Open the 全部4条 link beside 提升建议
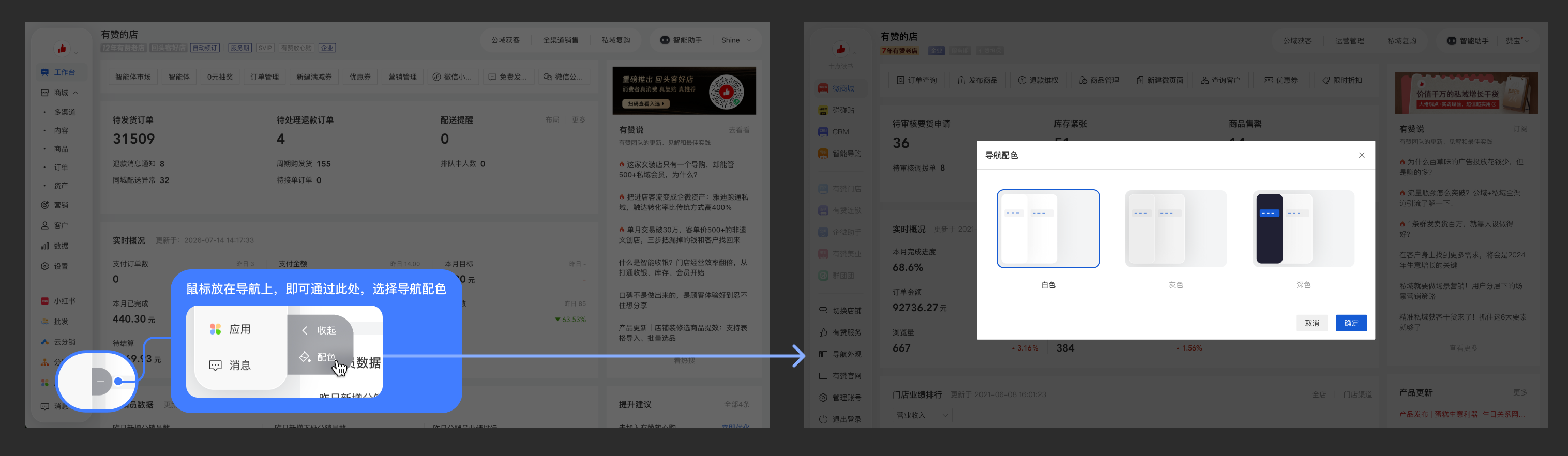 [x=736, y=404]
